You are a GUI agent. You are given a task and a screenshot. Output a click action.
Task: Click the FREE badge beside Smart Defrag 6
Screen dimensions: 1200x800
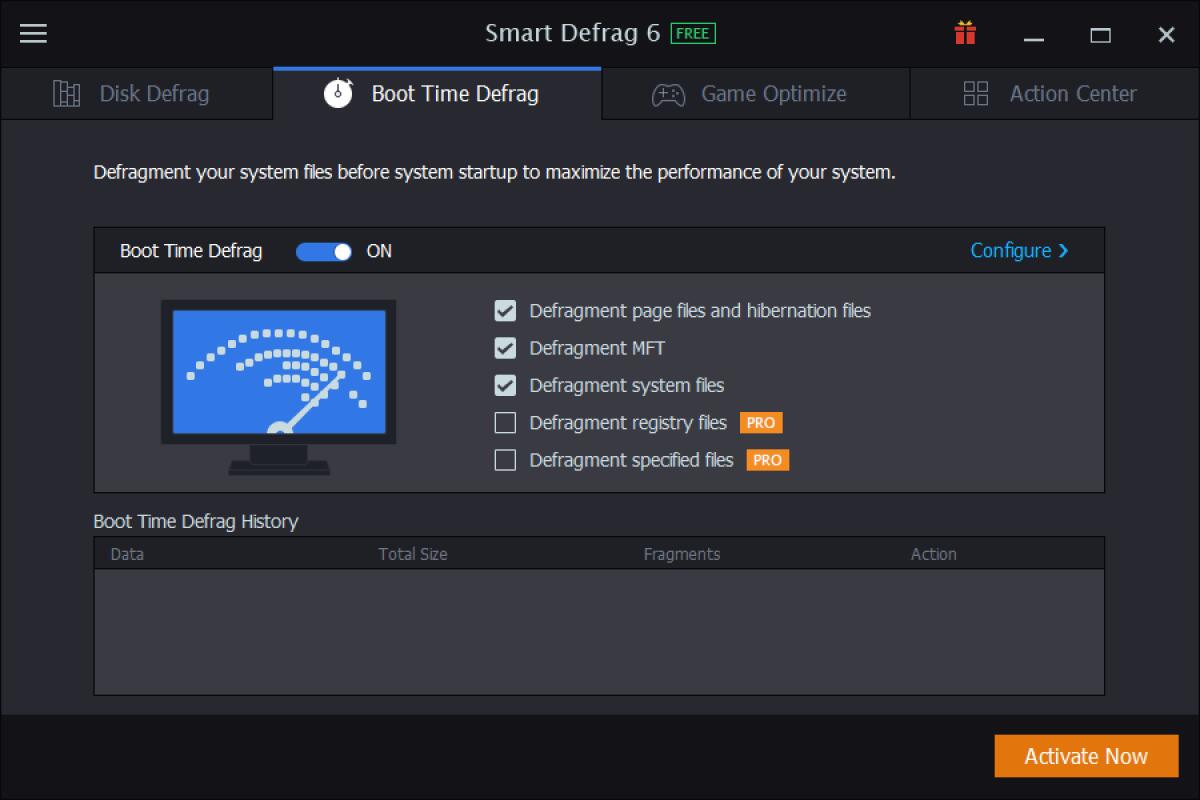pyautogui.click(x=695, y=32)
